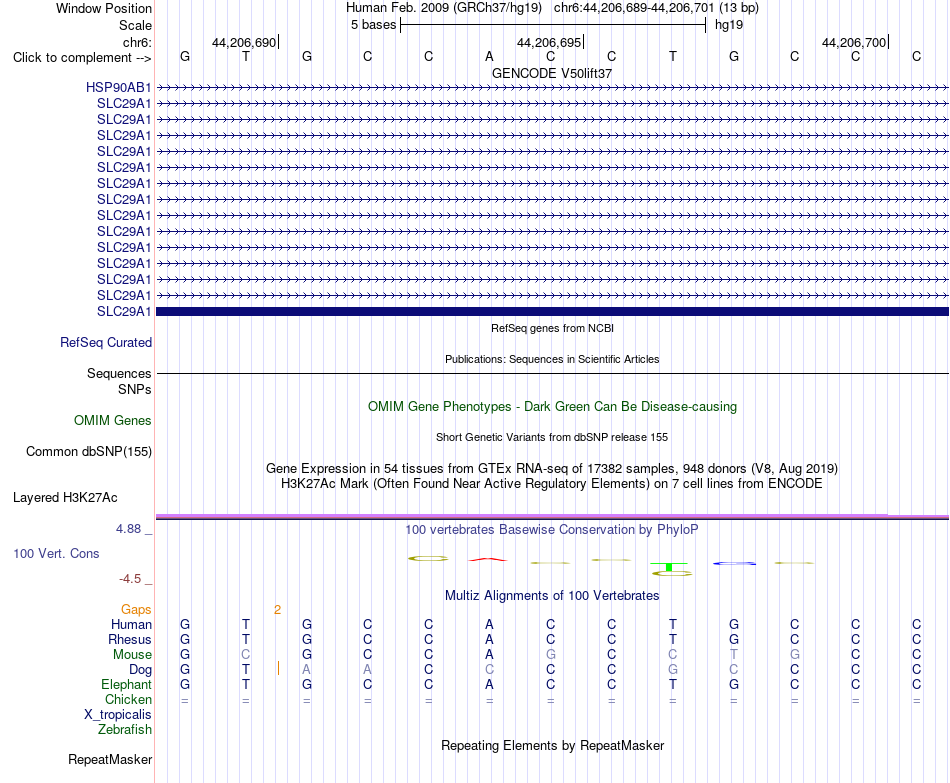Click 'Multiz Alignments of 100 Vertebrates' title
950x783 pixels.
(552, 596)
